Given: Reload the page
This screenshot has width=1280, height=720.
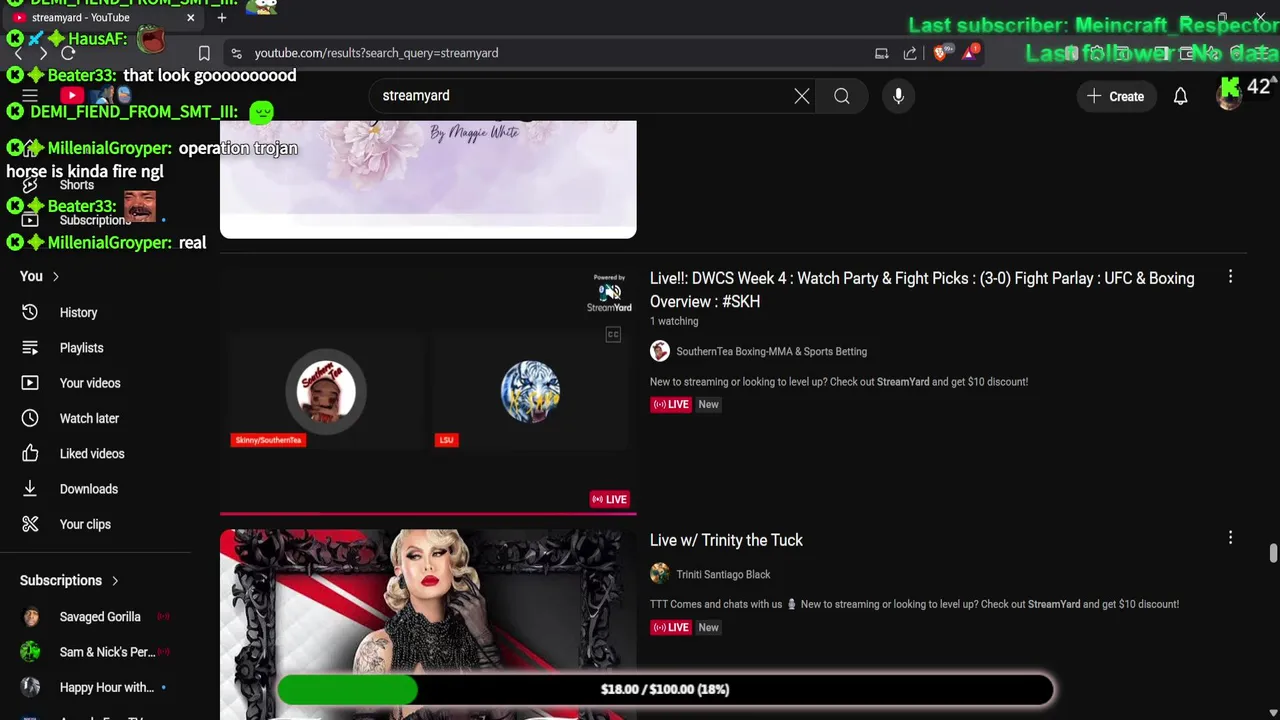Looking at the screenshot, I should coord(68,53).
